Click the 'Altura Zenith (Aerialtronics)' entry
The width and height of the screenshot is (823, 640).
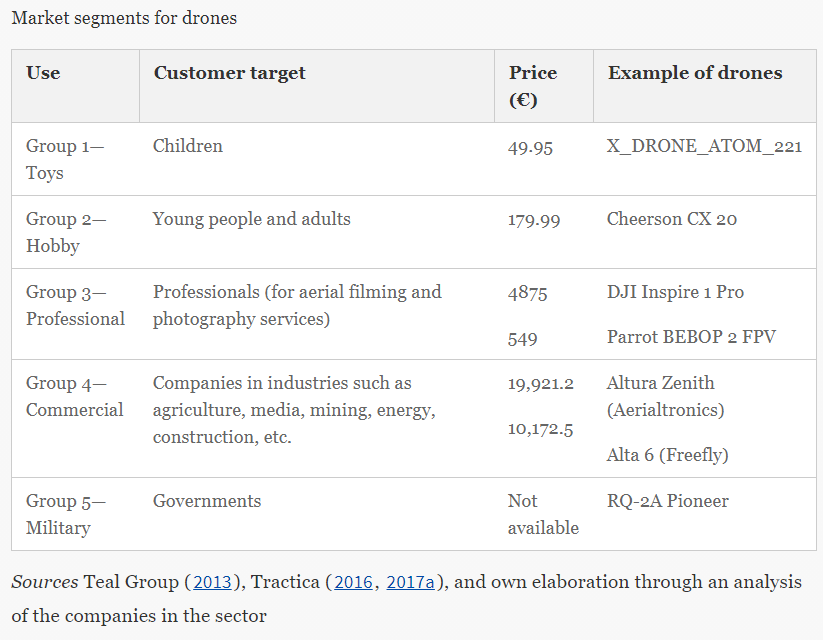[666, 396]
